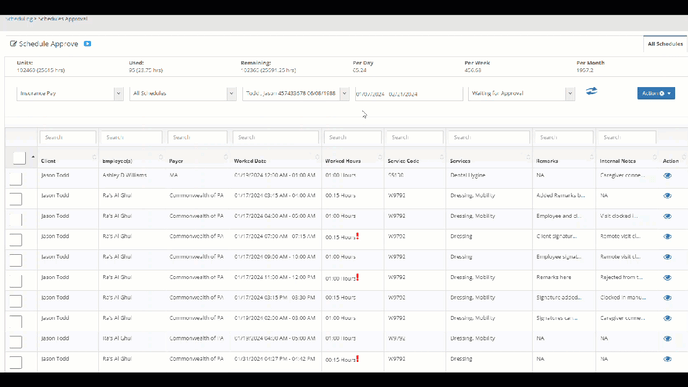The width and height of the screenshot is (688, 387).
Task: Click red alert mark in 07:00 AM row
Action: (358, 236)
